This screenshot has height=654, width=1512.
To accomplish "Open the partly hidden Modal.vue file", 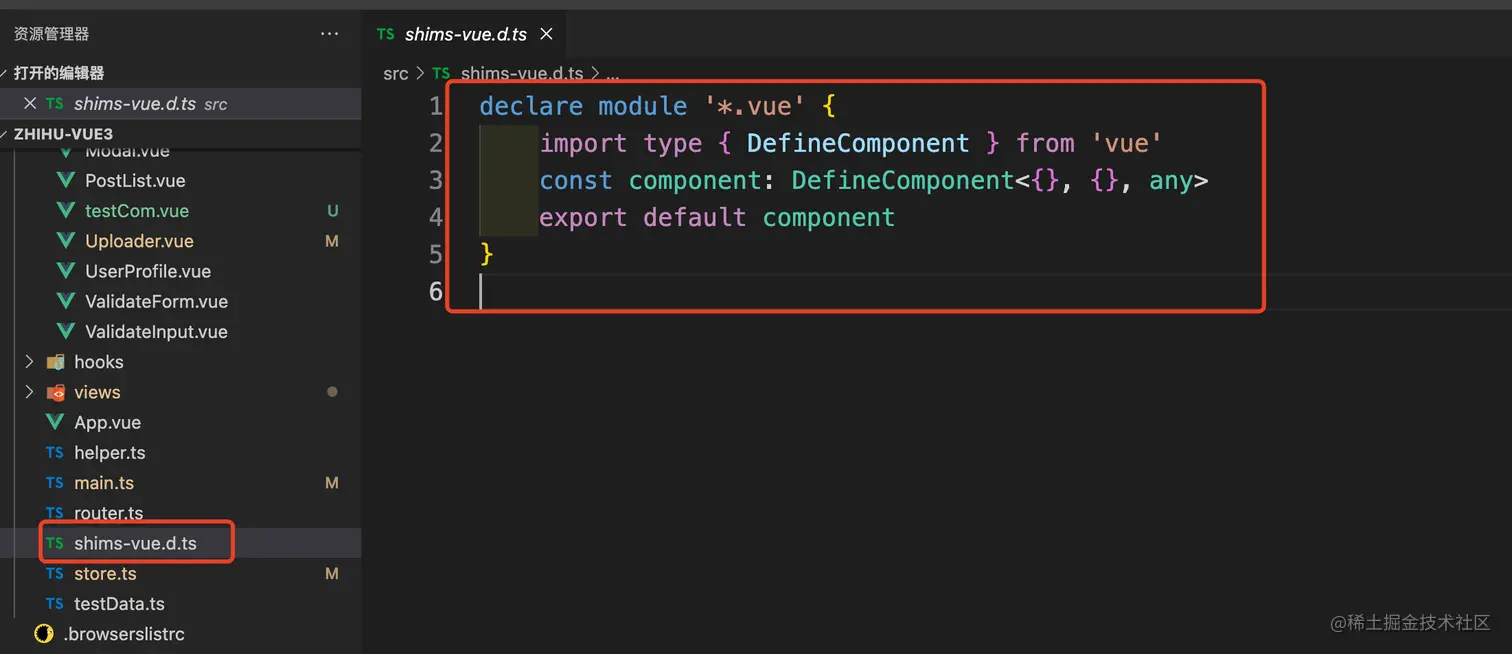I will tap(127, 153).
